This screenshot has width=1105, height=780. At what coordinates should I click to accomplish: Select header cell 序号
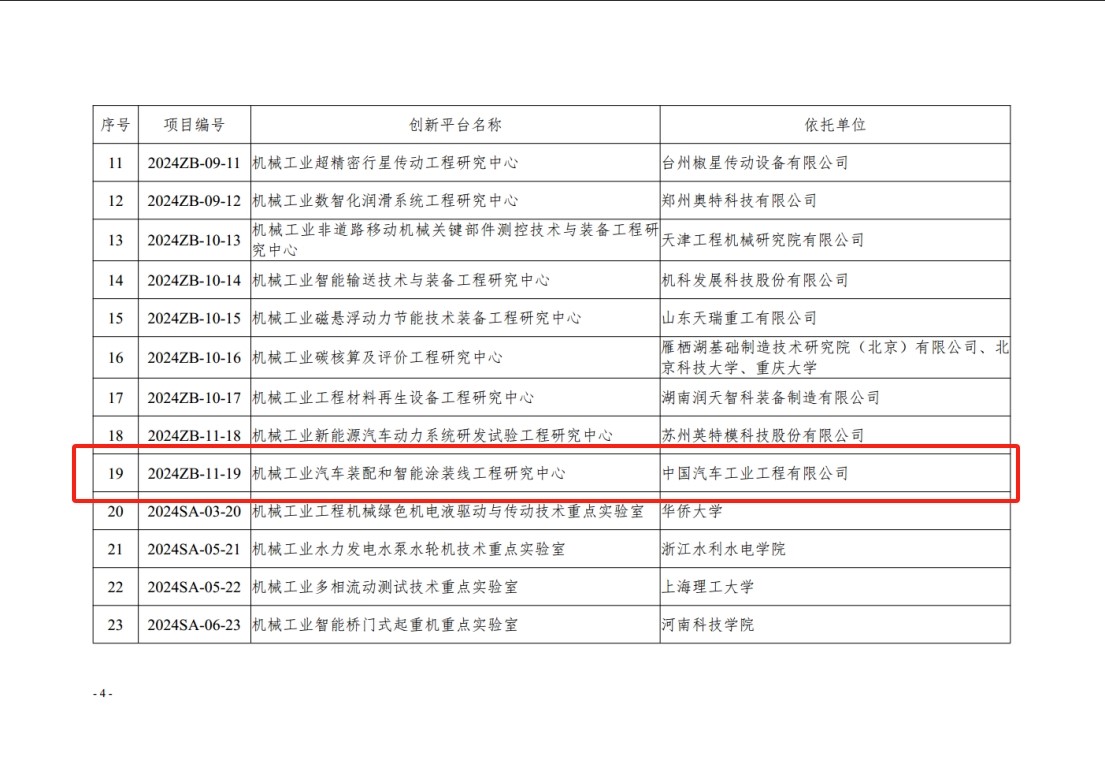(116, 125)
